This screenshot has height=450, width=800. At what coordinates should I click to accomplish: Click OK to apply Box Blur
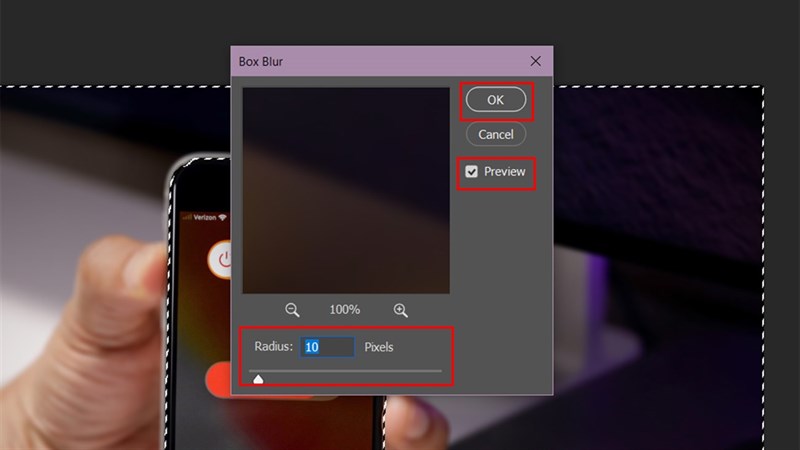[x=495, y=99]
